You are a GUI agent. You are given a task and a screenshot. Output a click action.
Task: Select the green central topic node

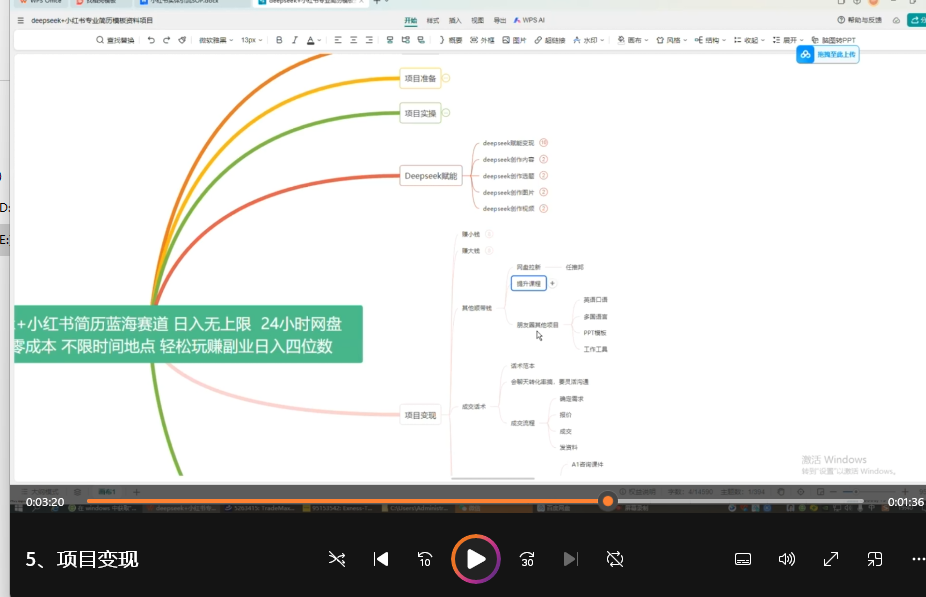coord(188,334)
